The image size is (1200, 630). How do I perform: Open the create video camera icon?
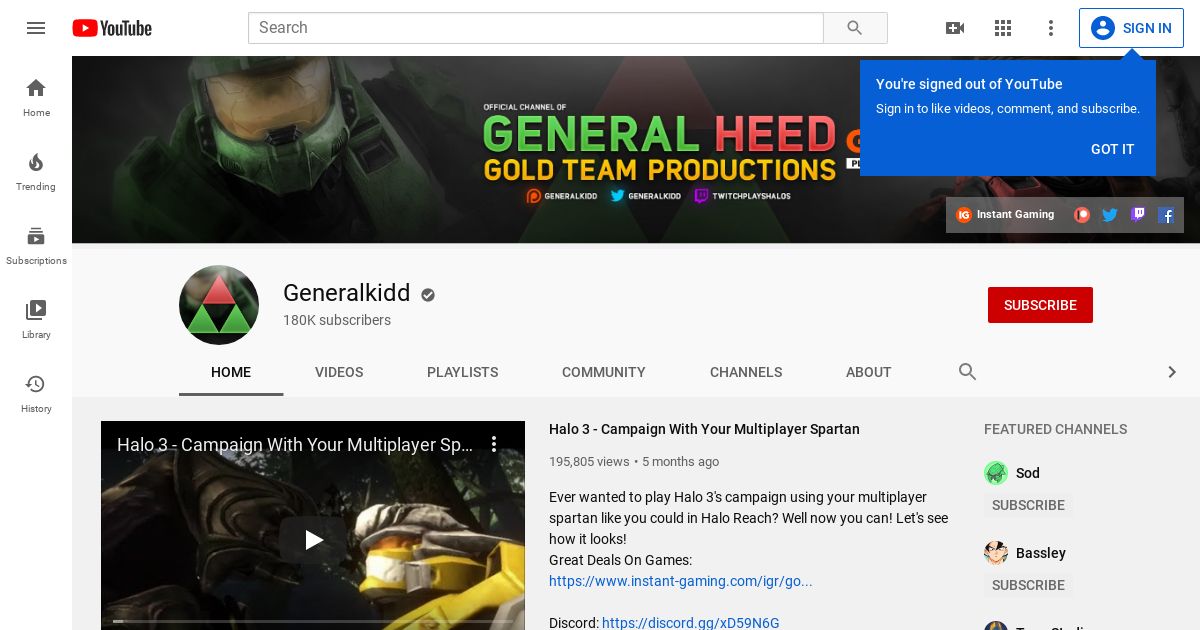955,28
